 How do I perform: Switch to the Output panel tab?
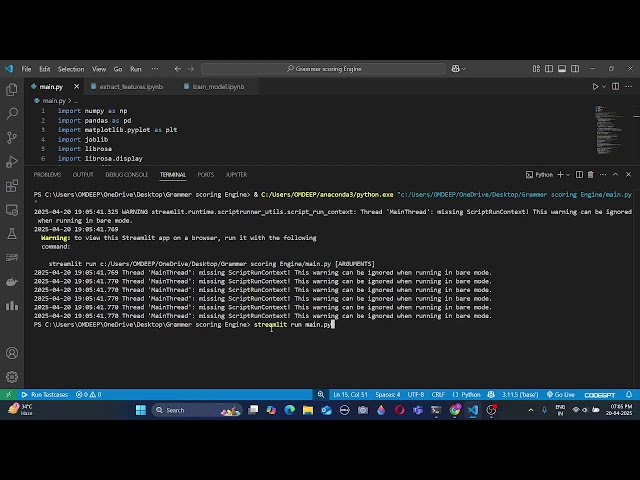pos(83,175)
